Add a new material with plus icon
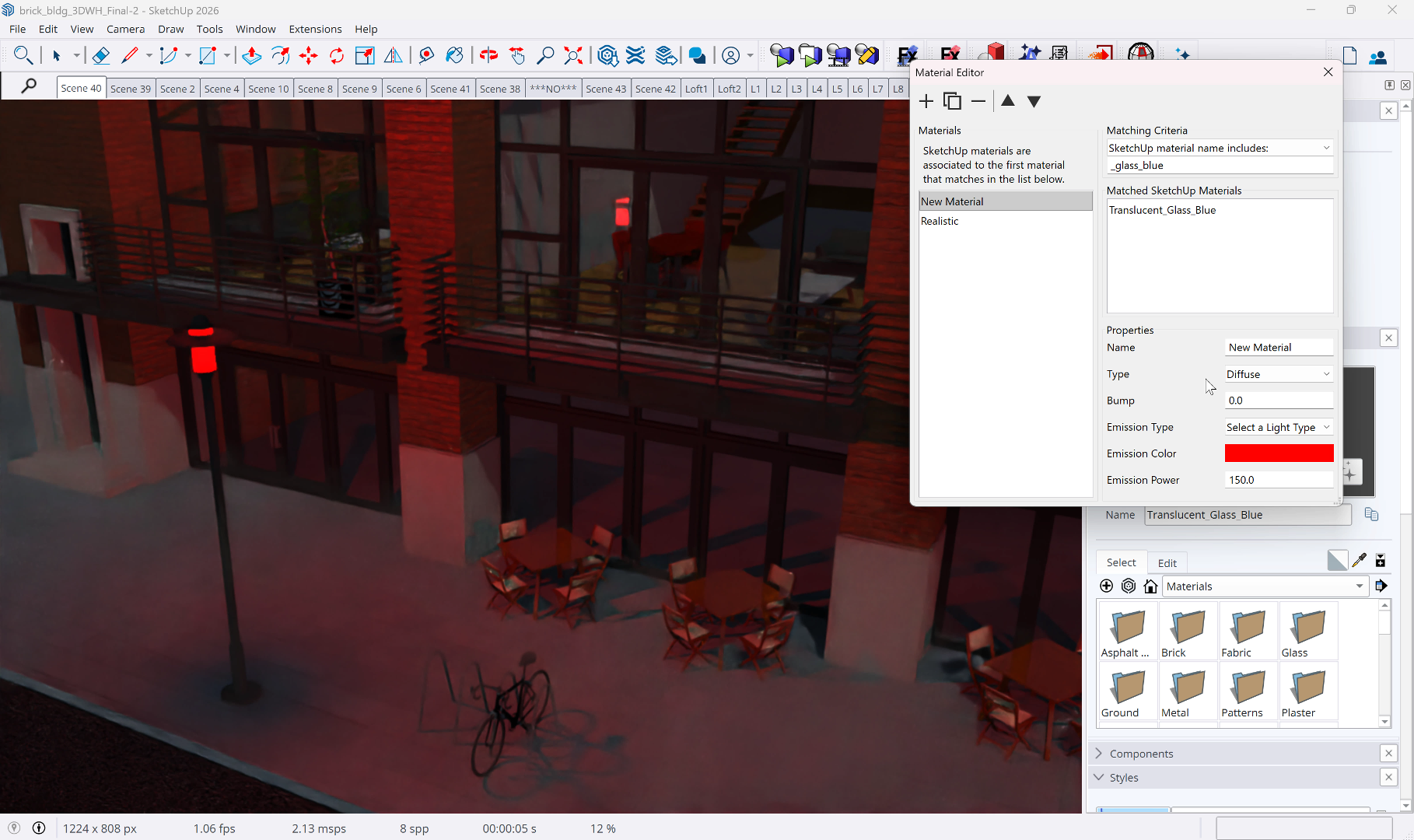 [x=926, y=101]
